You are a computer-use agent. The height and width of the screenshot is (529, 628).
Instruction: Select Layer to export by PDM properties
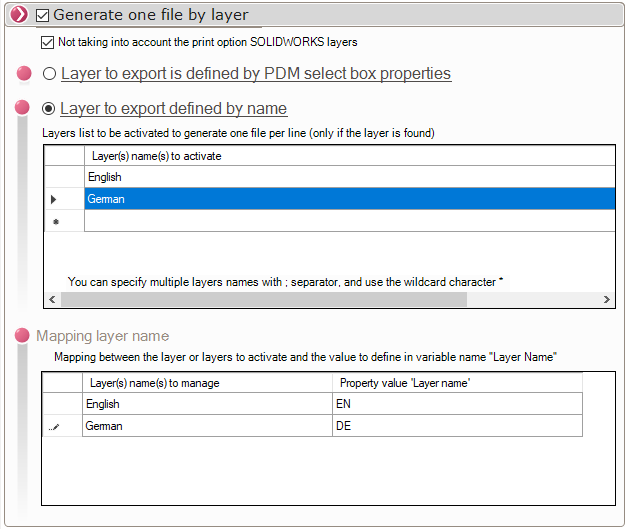(x=49, y=74)
